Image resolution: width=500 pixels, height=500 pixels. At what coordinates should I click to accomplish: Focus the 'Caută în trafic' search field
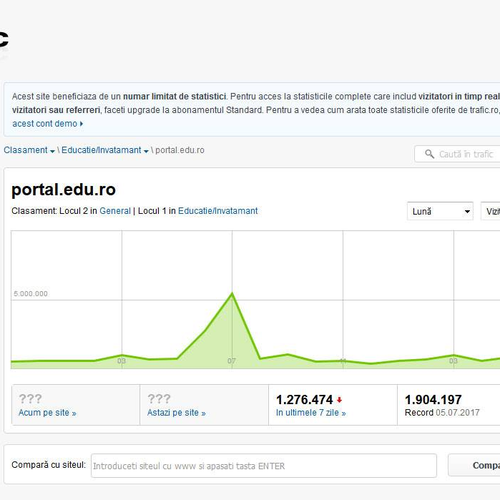(457, 154)
